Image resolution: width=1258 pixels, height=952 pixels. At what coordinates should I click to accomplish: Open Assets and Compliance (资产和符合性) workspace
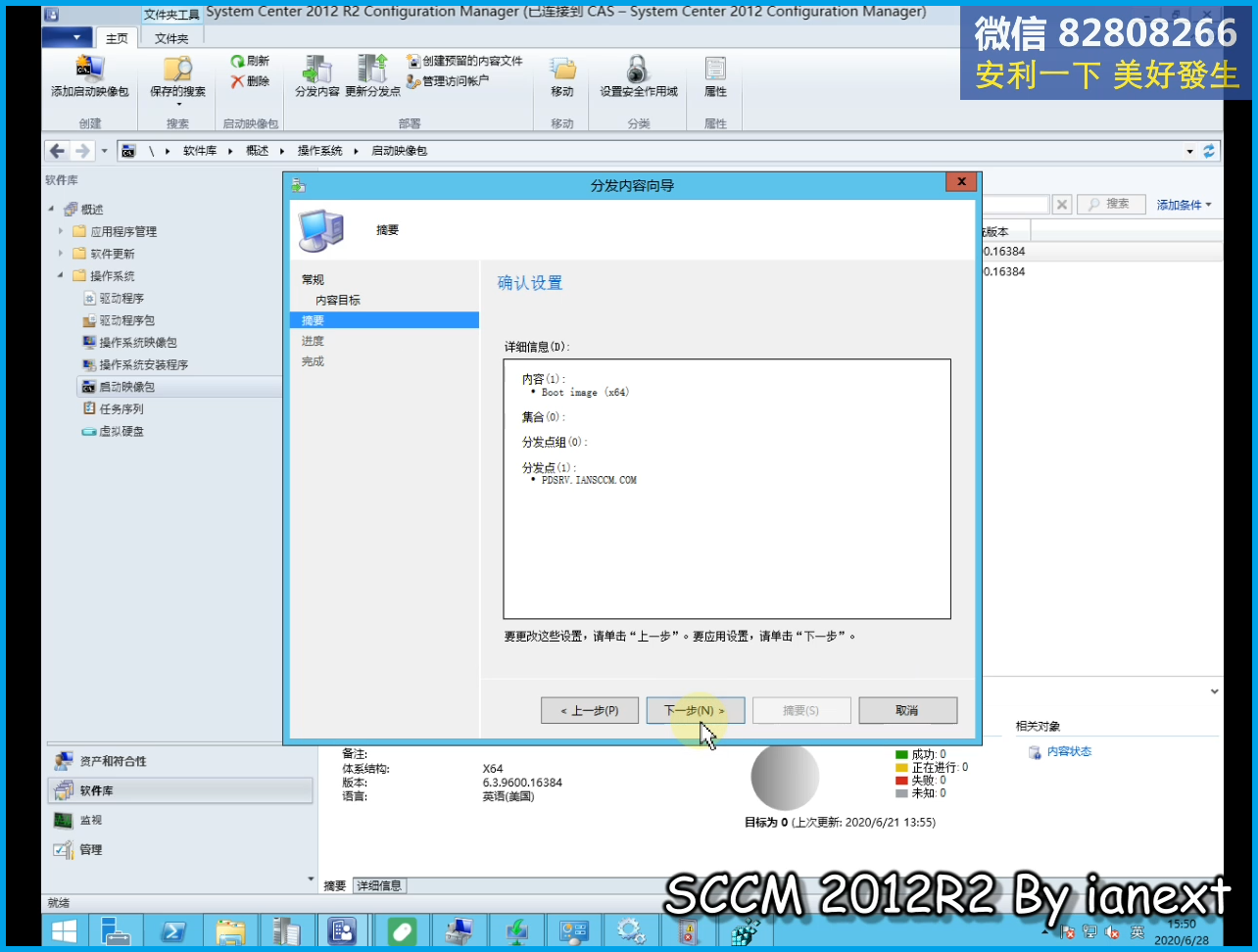[179, 761]
